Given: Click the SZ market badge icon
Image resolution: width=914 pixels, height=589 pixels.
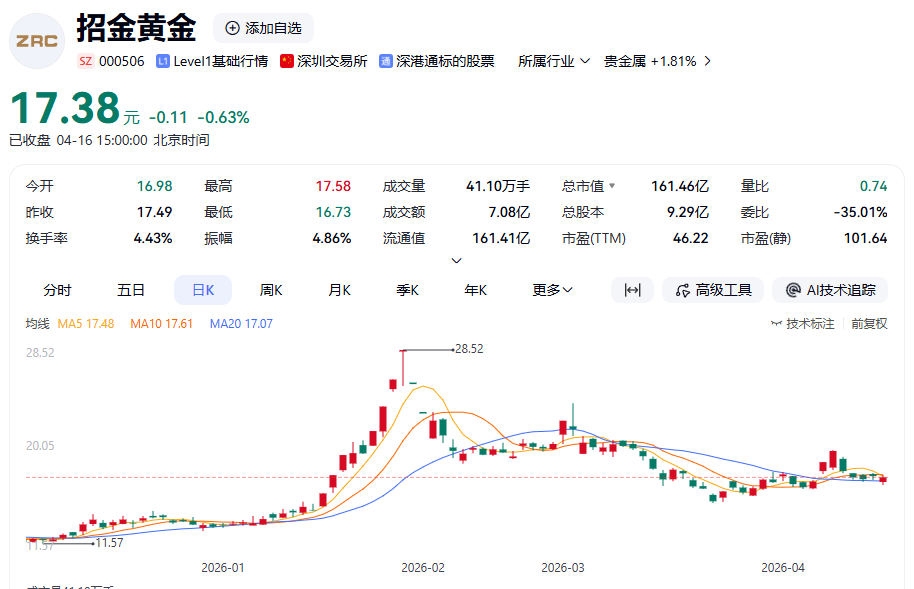Looking at the screenshot, I should tap(85, 61).
